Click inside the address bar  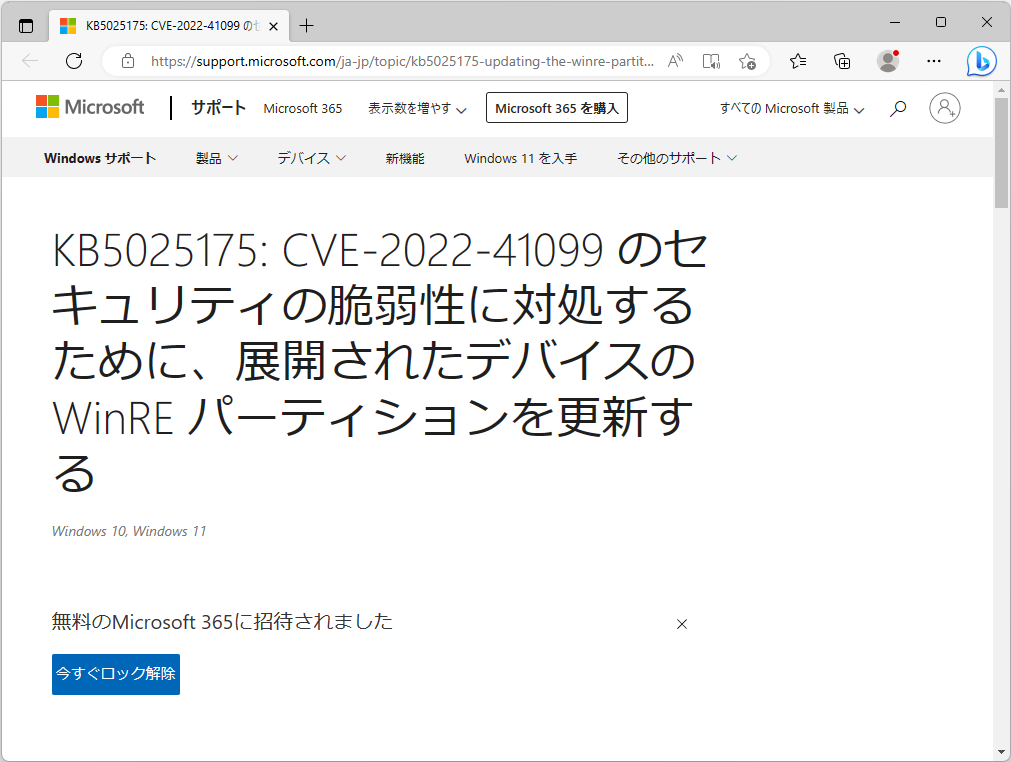click(400, 61)
